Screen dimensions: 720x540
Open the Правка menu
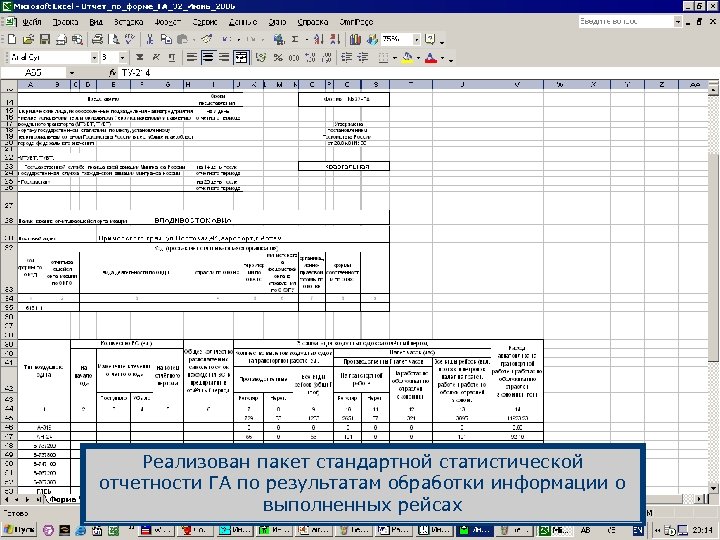[65, 22]
